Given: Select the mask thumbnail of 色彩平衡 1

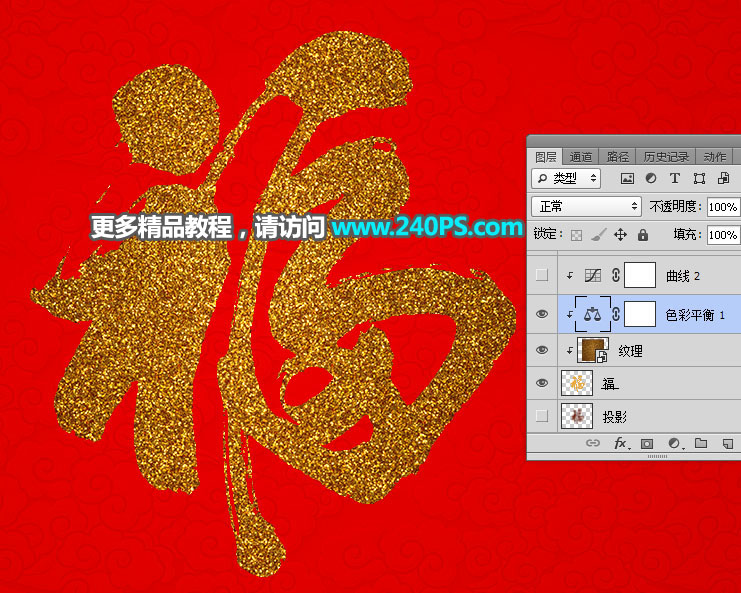Looking at the screenshot, I should pyautogui.click(x=640, y=314).
